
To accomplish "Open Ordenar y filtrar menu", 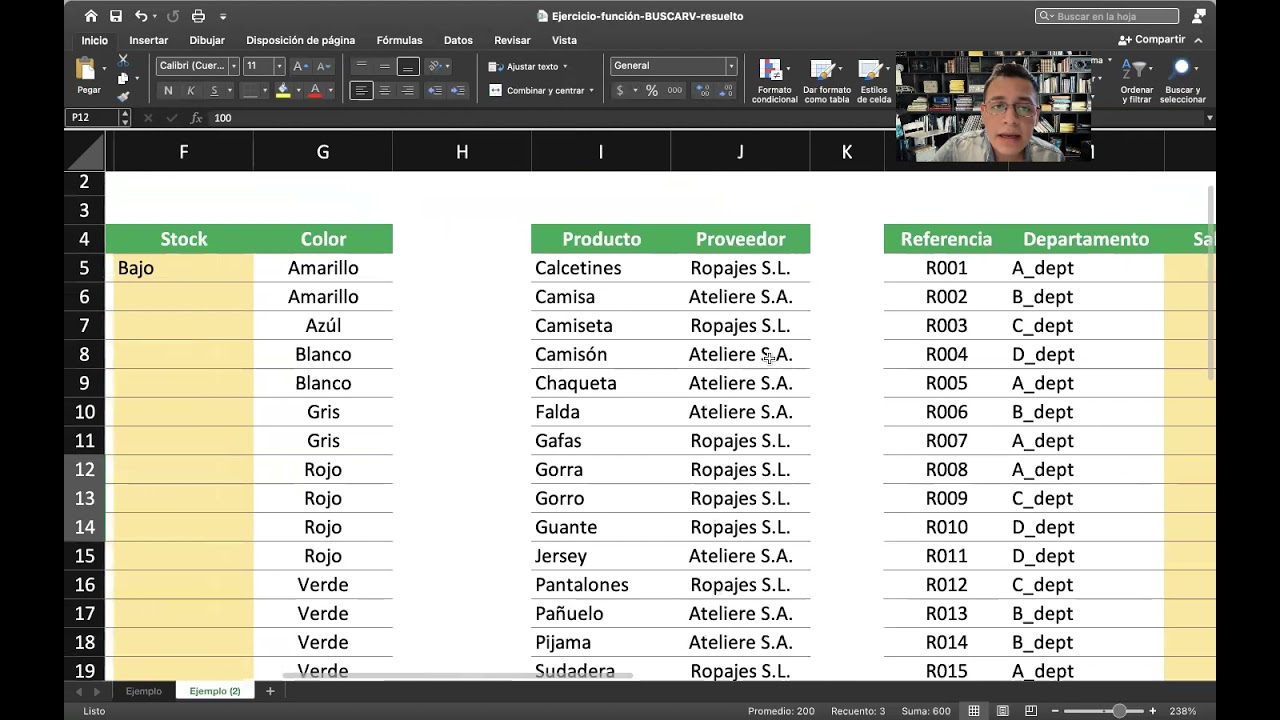I will pos(1136,81).
